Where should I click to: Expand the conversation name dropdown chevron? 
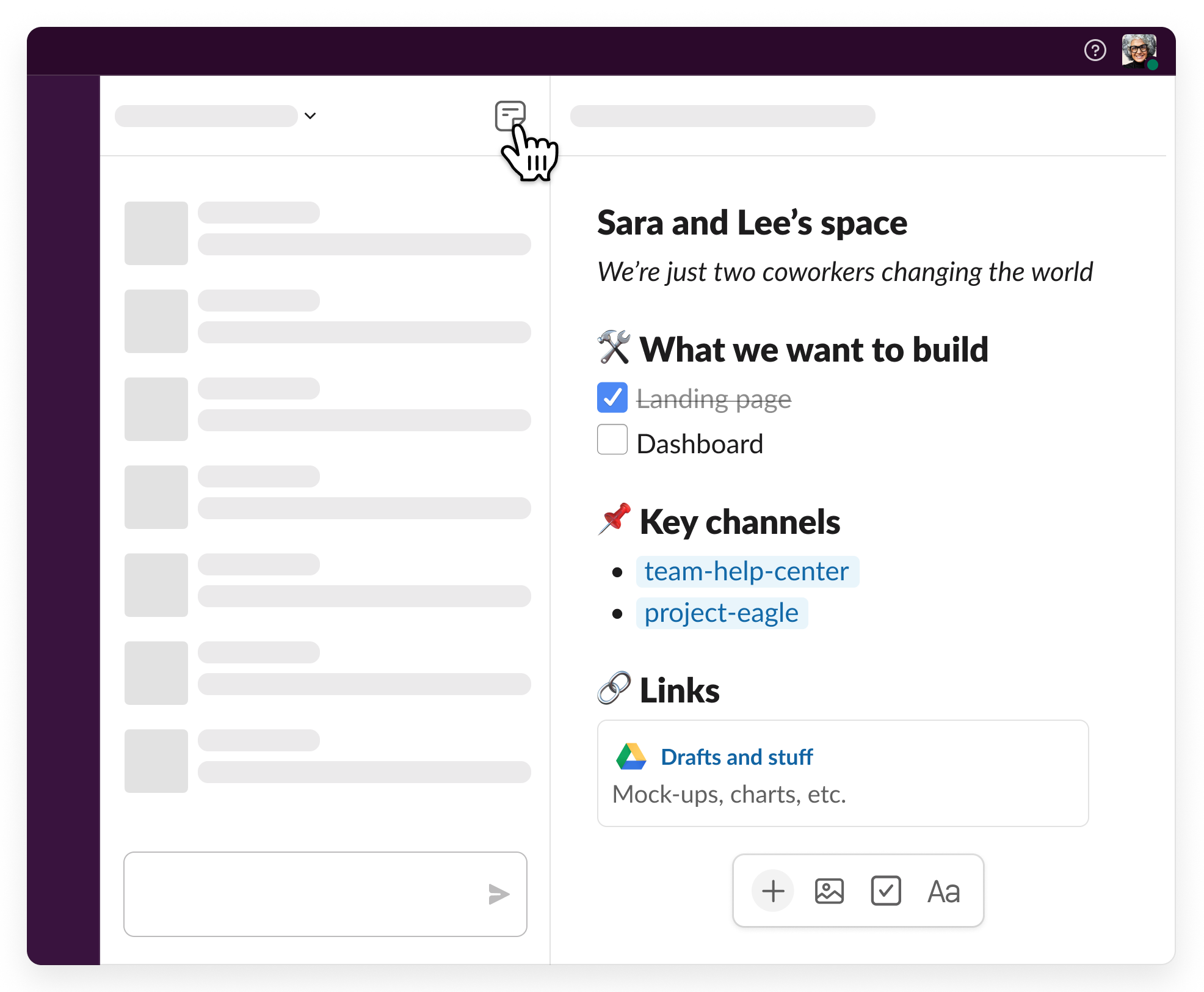coord(311,116)
